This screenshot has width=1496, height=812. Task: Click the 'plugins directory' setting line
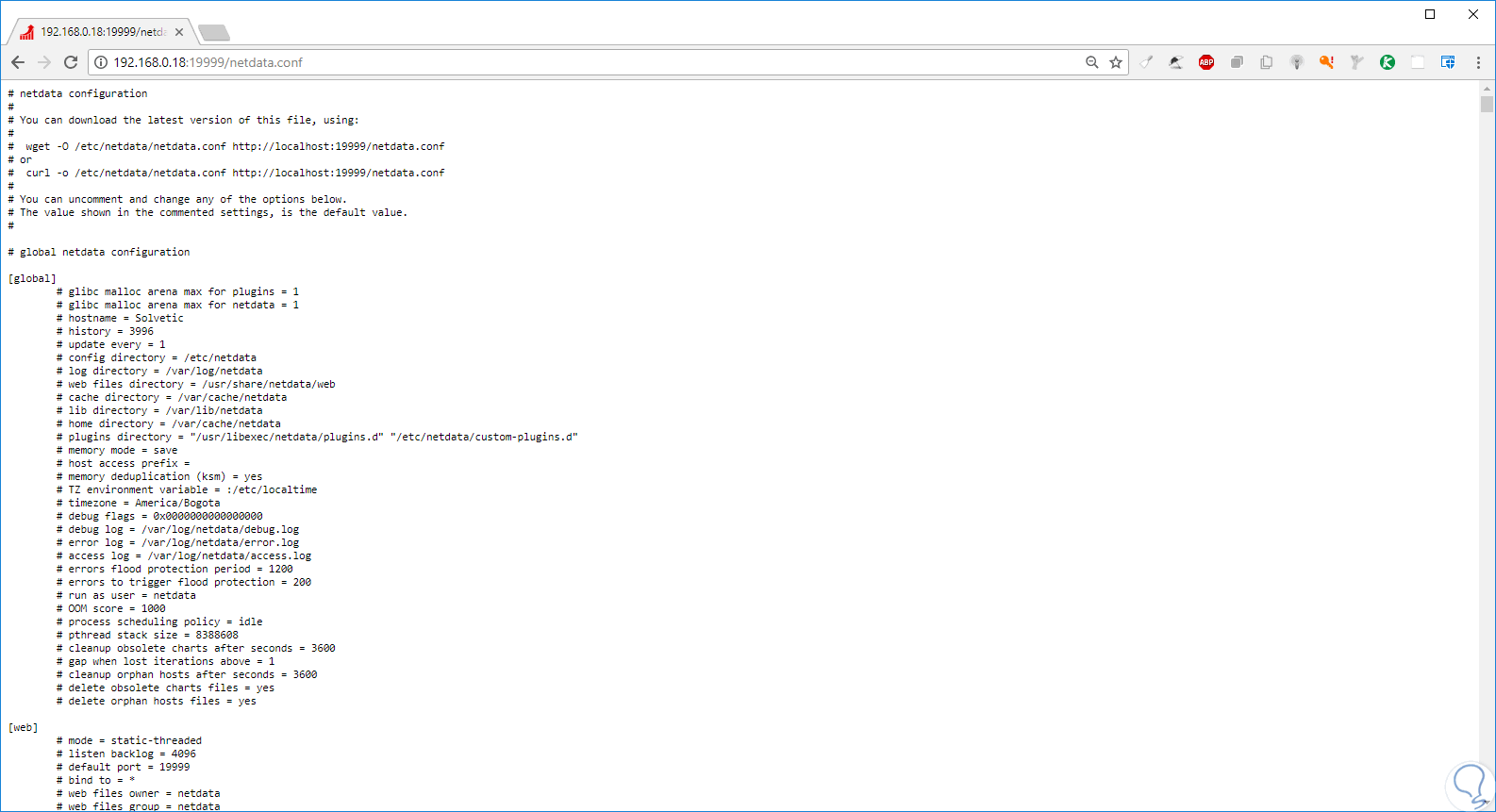317,437
